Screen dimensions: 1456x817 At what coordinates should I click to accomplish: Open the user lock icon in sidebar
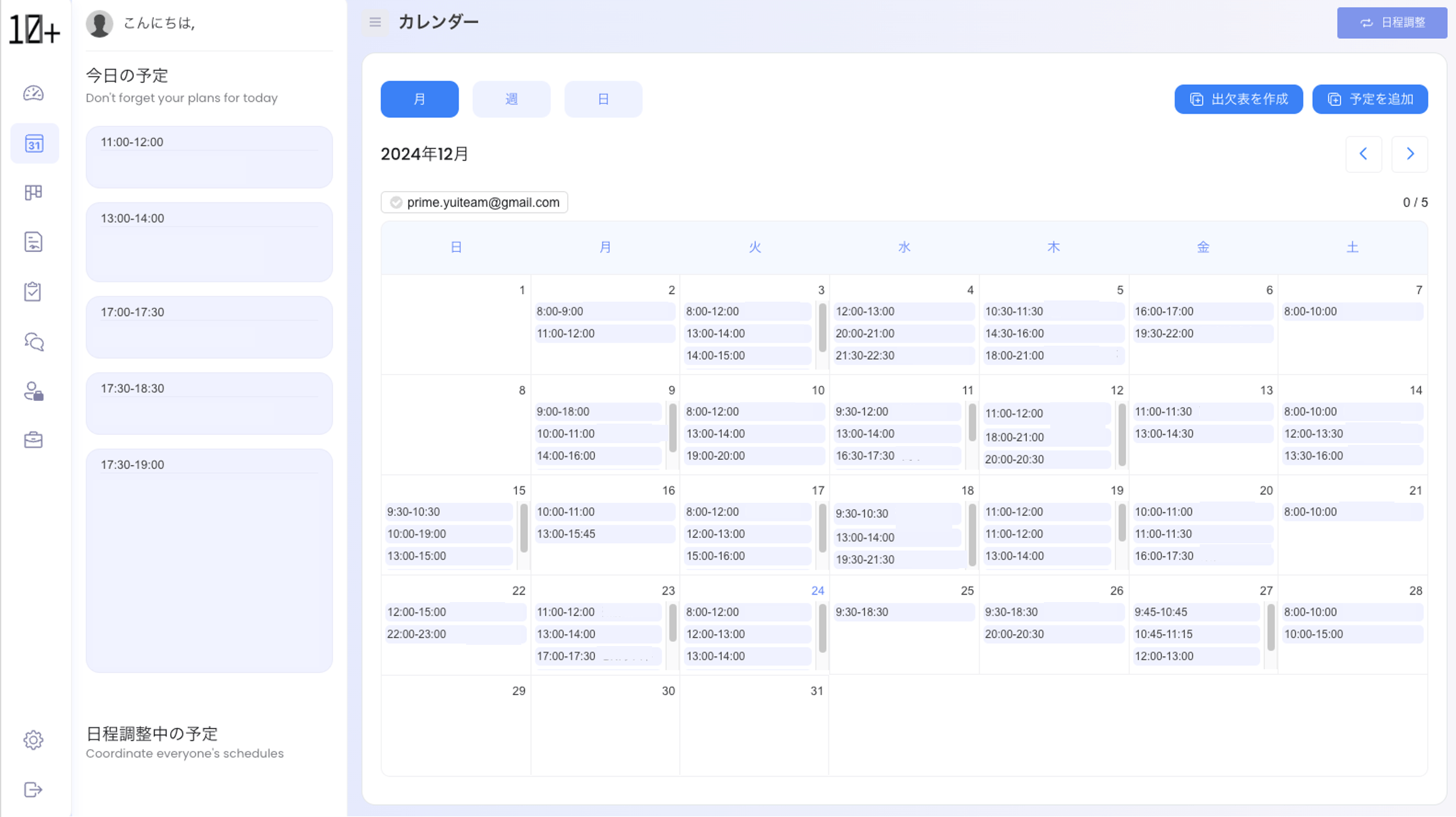coord(33,391)
